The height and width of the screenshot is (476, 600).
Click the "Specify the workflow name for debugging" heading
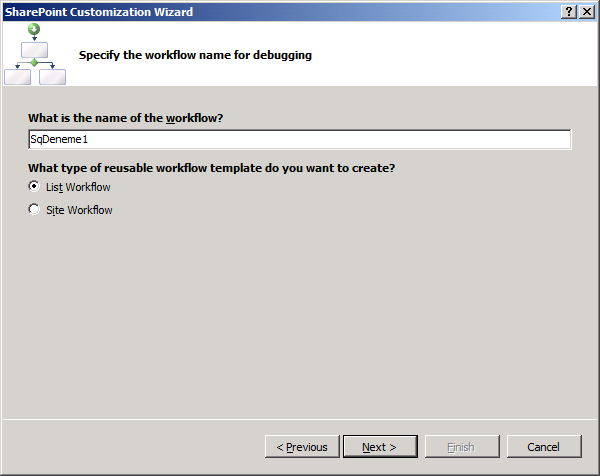(195, 55)
